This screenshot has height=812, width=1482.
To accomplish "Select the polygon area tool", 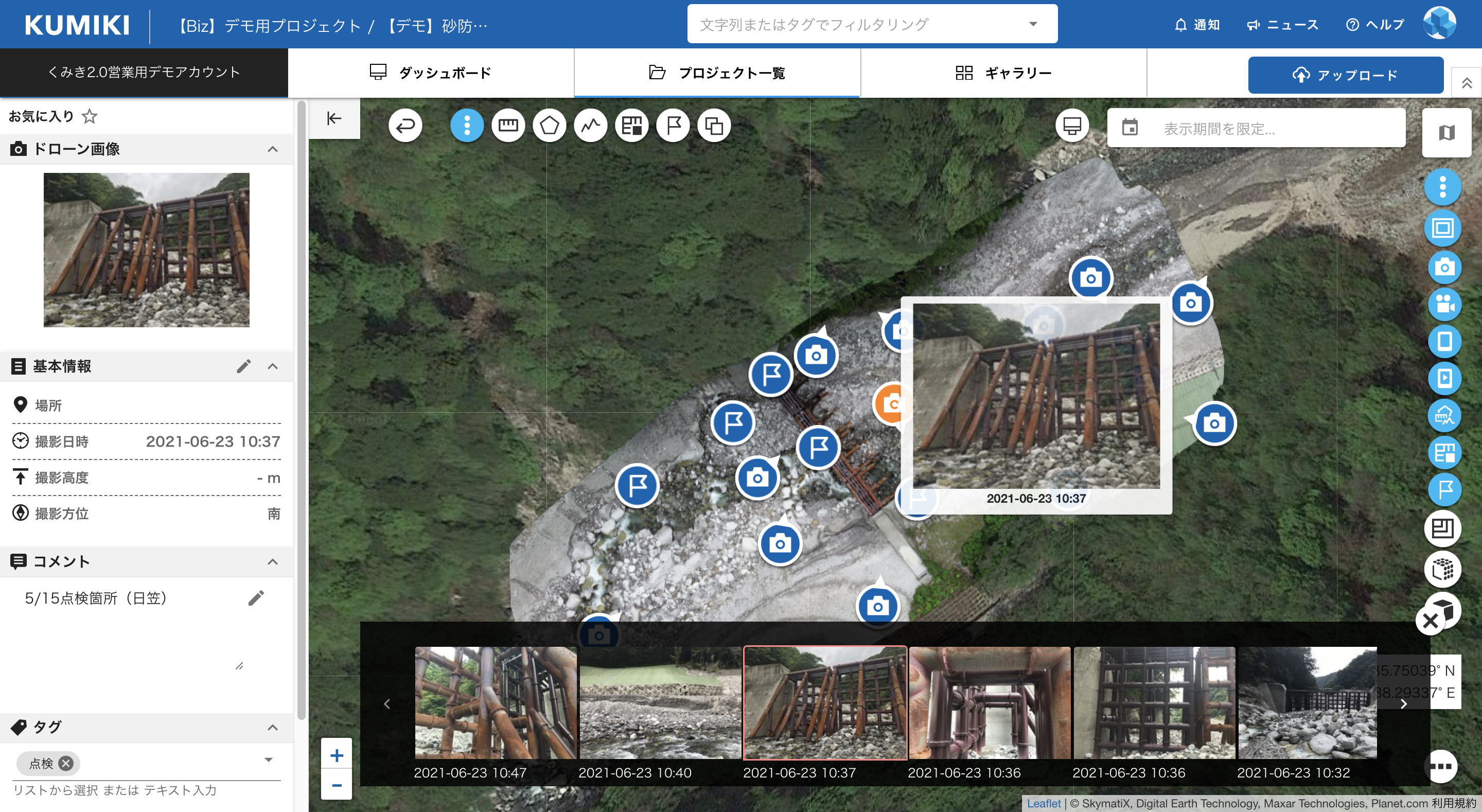I will pyautogui.click(x=549, y=126).
